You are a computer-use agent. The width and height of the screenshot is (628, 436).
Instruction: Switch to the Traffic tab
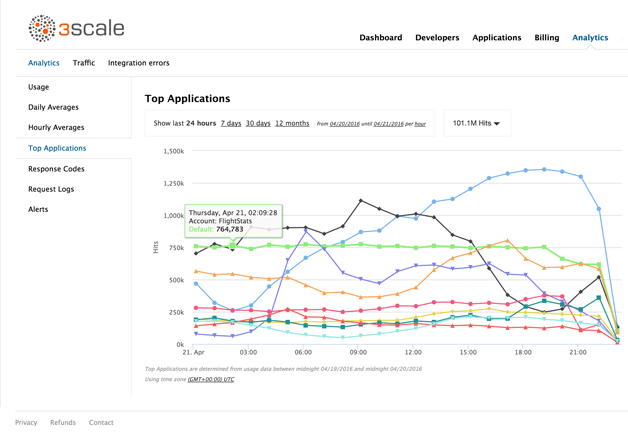(84, 63)
